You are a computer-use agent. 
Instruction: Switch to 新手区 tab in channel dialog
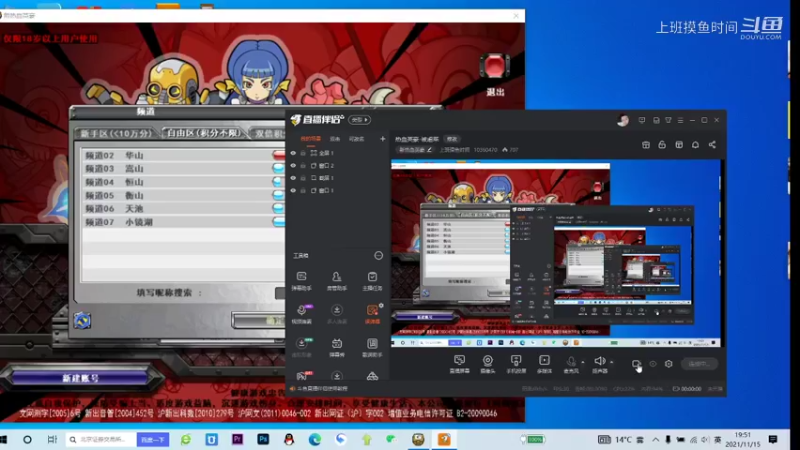pyautogui.click(x=116, y=133)
